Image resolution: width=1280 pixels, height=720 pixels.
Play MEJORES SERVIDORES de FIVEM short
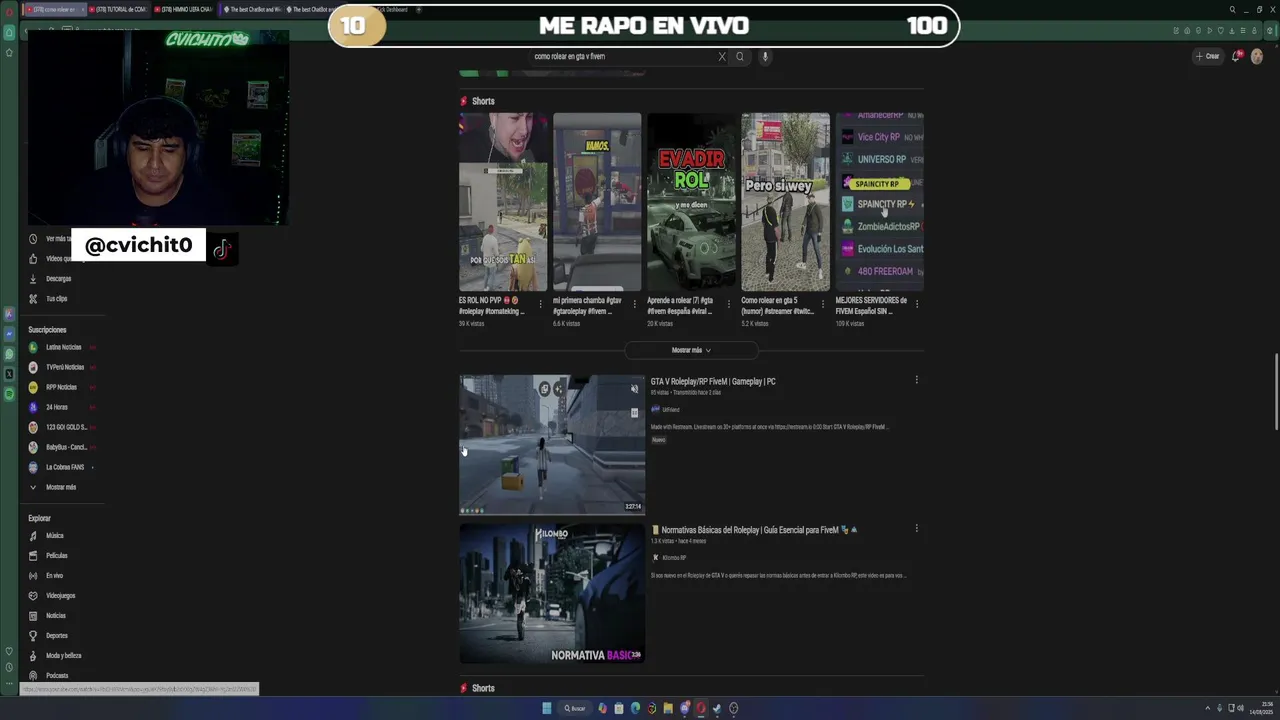pyautogui.click(x=879, y=202)
